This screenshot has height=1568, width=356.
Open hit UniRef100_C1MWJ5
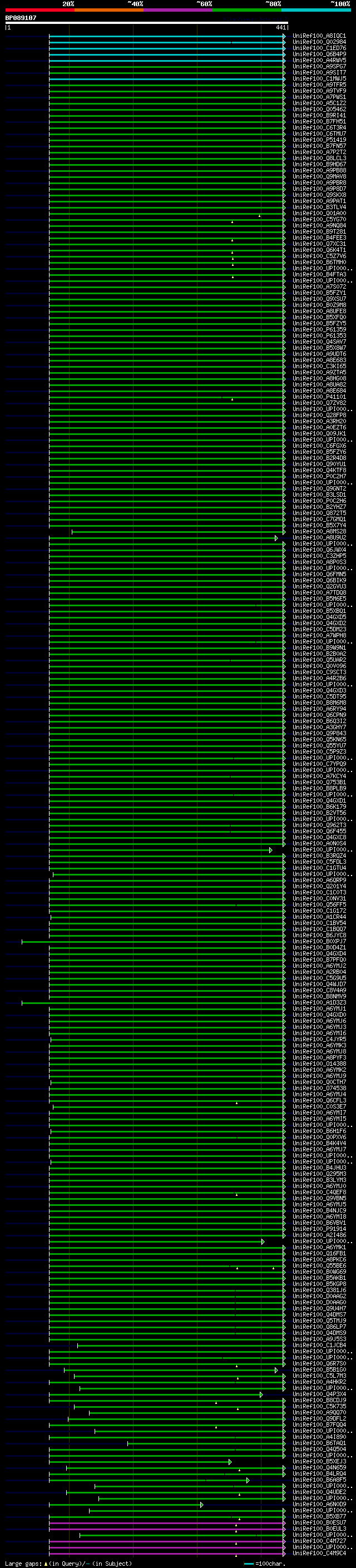point(319,78)
